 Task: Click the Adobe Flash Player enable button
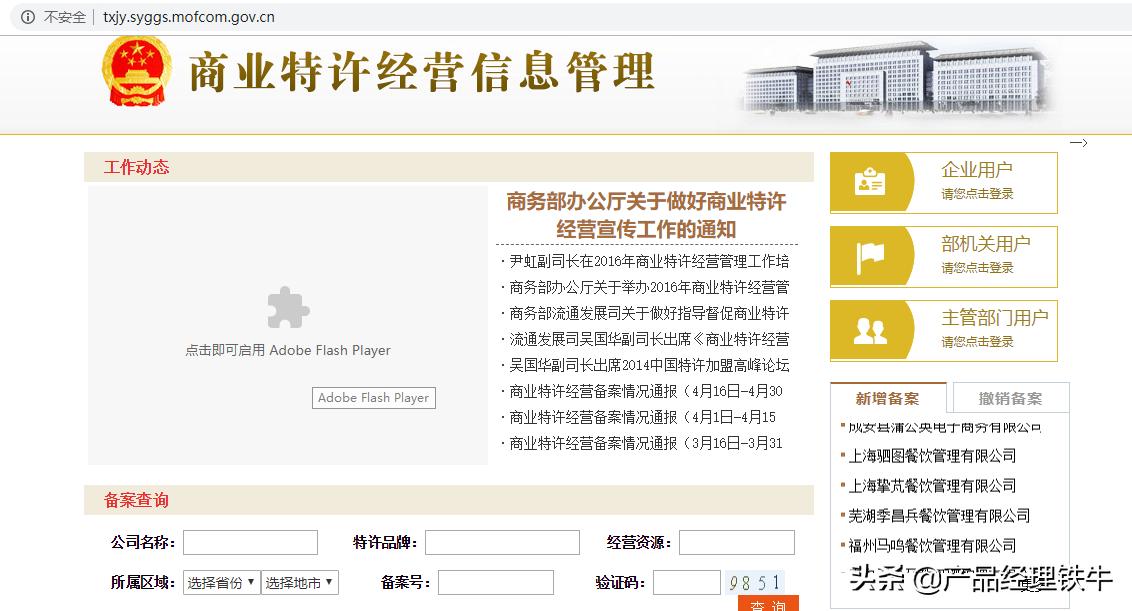click(373, 397)
